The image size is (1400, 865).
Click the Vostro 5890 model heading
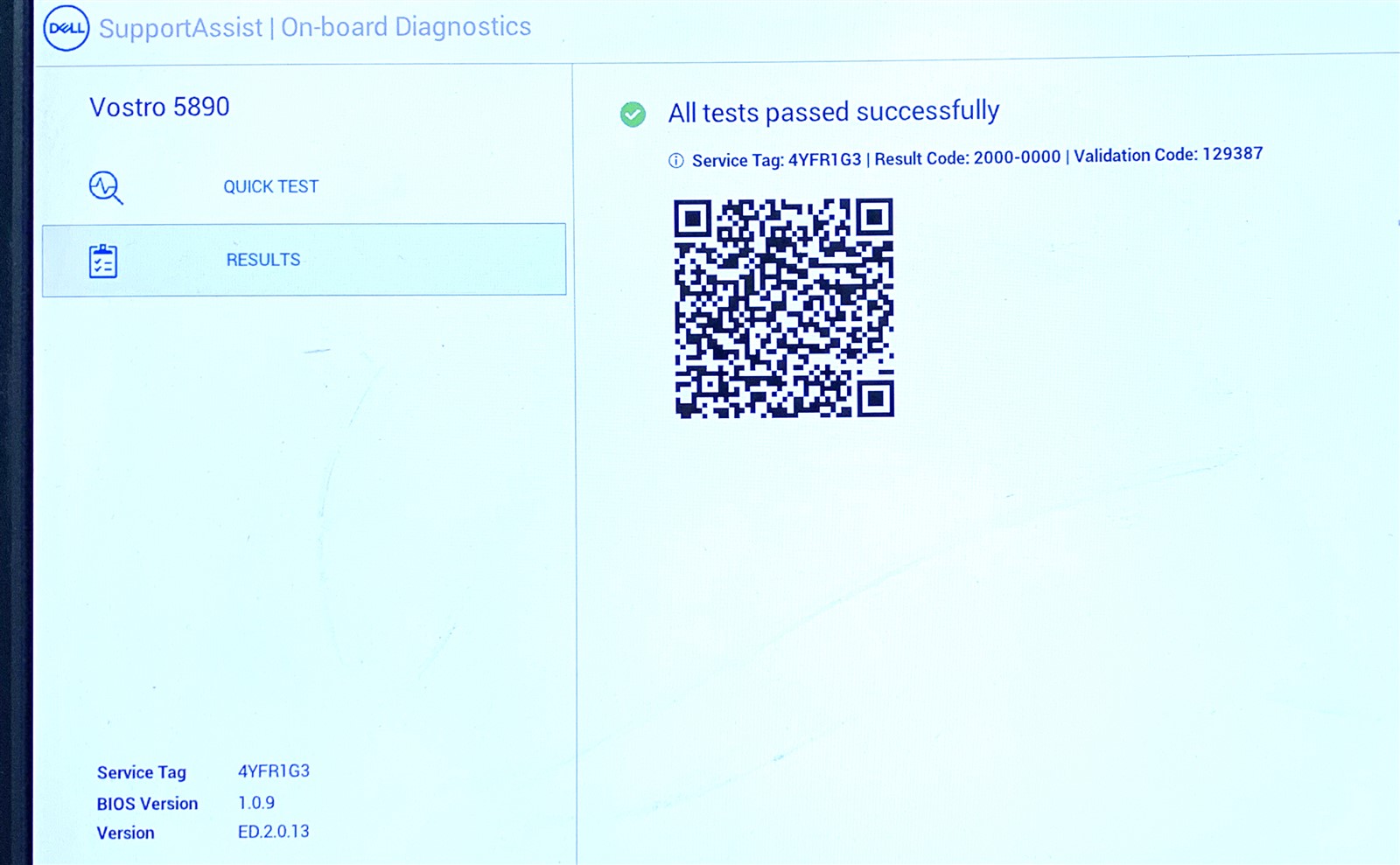pyautogui.click(x=159, y=107)
